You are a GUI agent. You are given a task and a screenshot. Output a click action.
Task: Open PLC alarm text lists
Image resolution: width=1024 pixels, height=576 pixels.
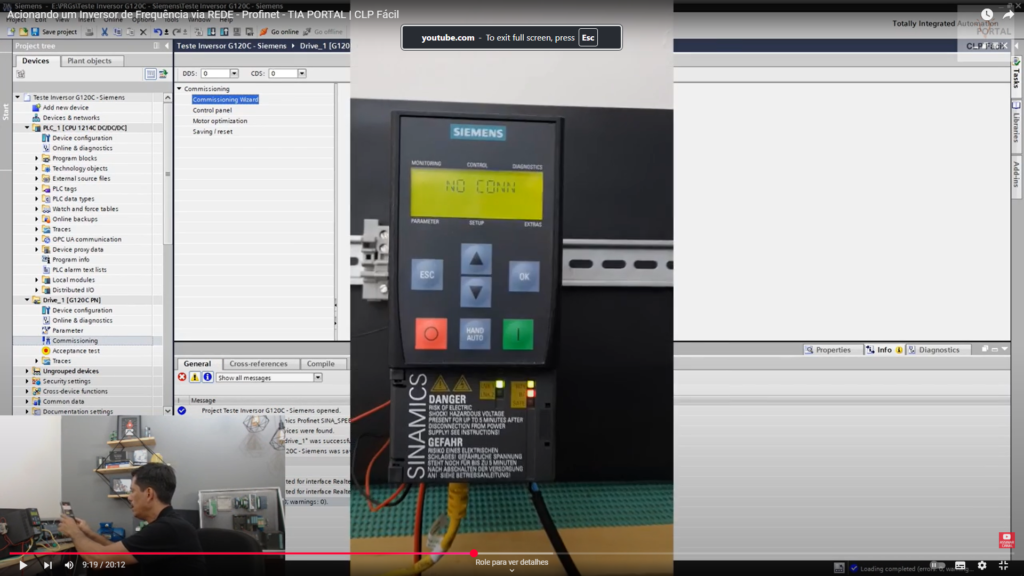79,270
